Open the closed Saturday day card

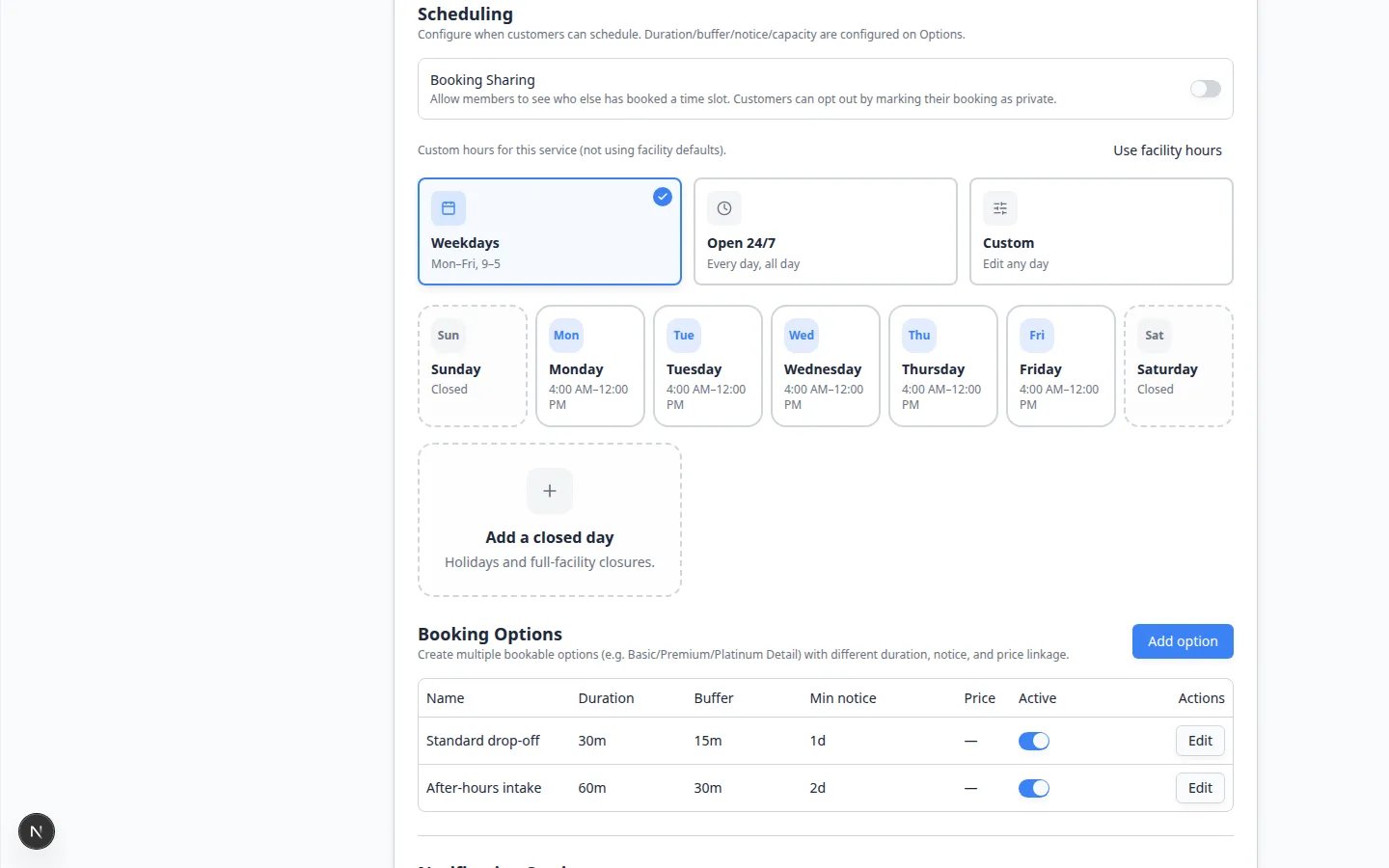point(1179,366)
